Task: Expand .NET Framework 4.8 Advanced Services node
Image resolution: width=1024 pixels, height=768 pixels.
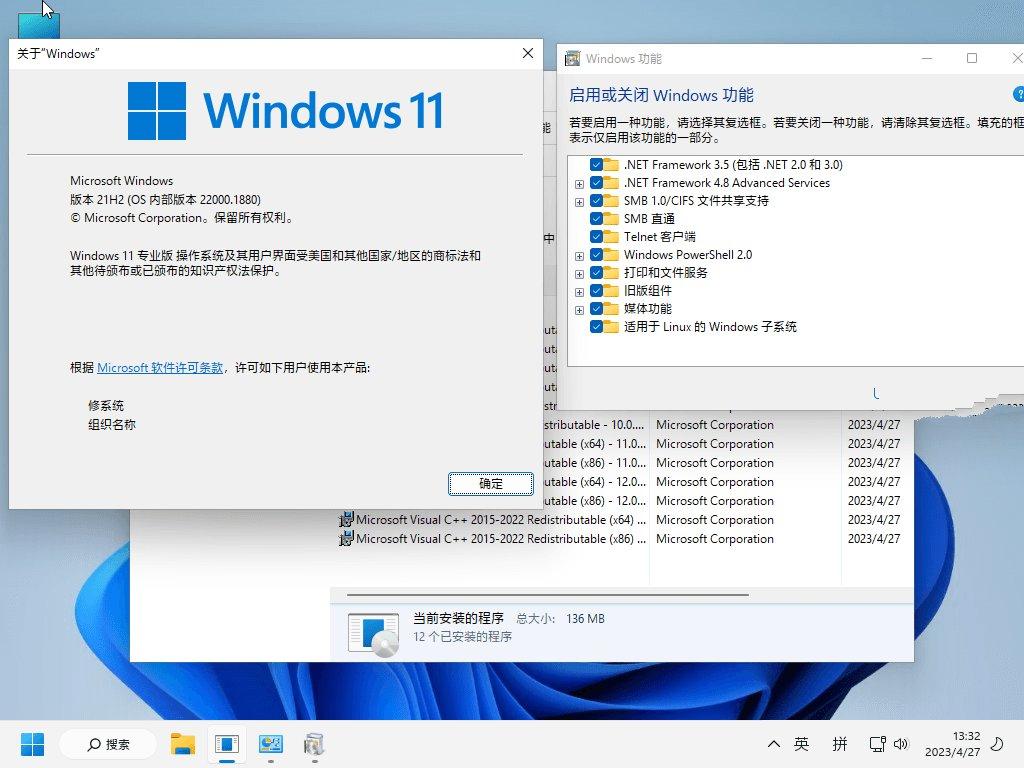Action: pos(579,183)
